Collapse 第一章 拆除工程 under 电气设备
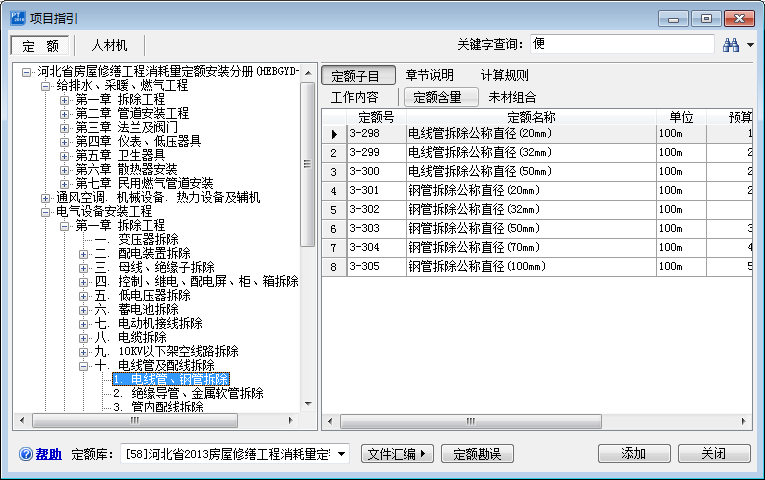 coord(64,226)
